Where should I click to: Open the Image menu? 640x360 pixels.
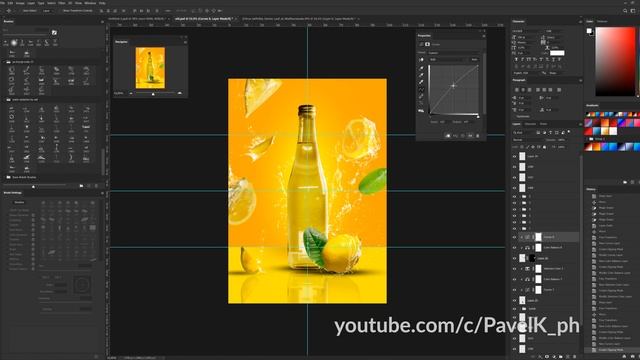tap(20, 3)
